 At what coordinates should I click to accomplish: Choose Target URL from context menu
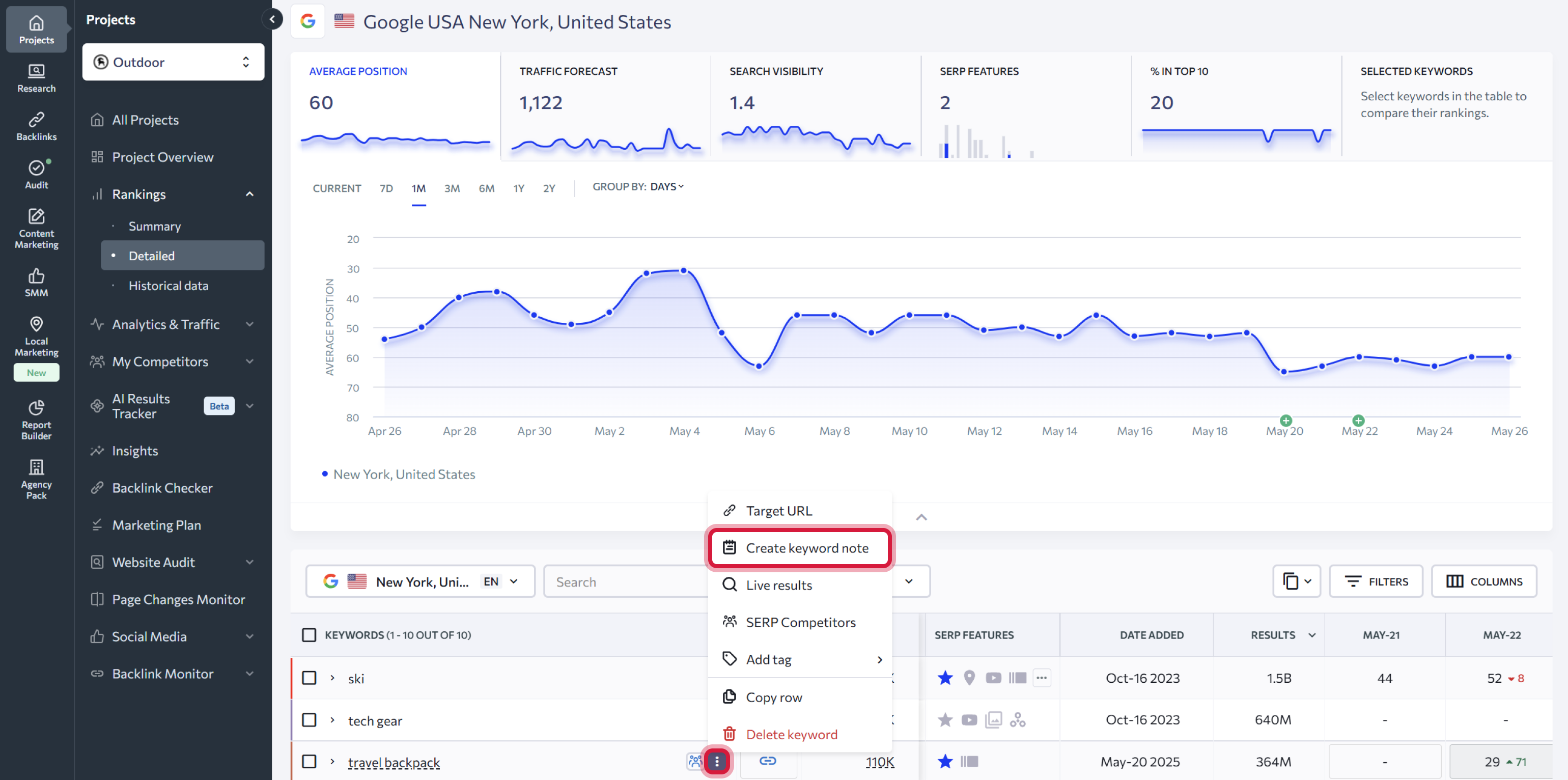tap(800, 510)
